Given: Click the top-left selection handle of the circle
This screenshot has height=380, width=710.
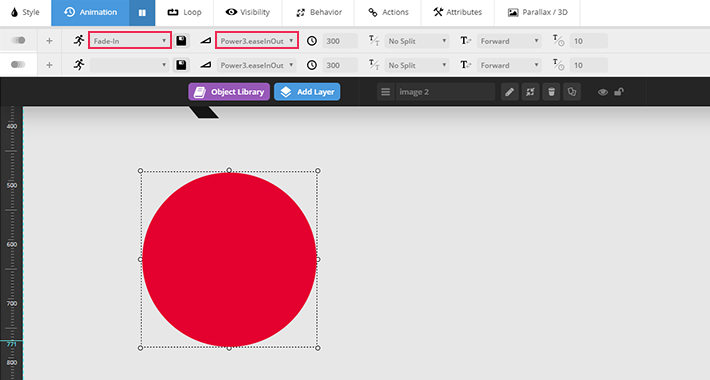Looking at the screenshot, I should (x=140, y=171).
